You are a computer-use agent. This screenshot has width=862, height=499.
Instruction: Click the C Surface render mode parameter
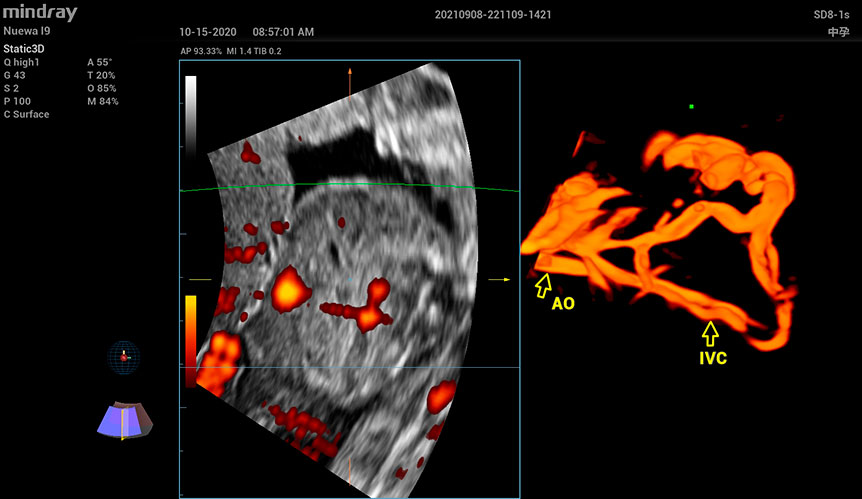tap(27, 114)
